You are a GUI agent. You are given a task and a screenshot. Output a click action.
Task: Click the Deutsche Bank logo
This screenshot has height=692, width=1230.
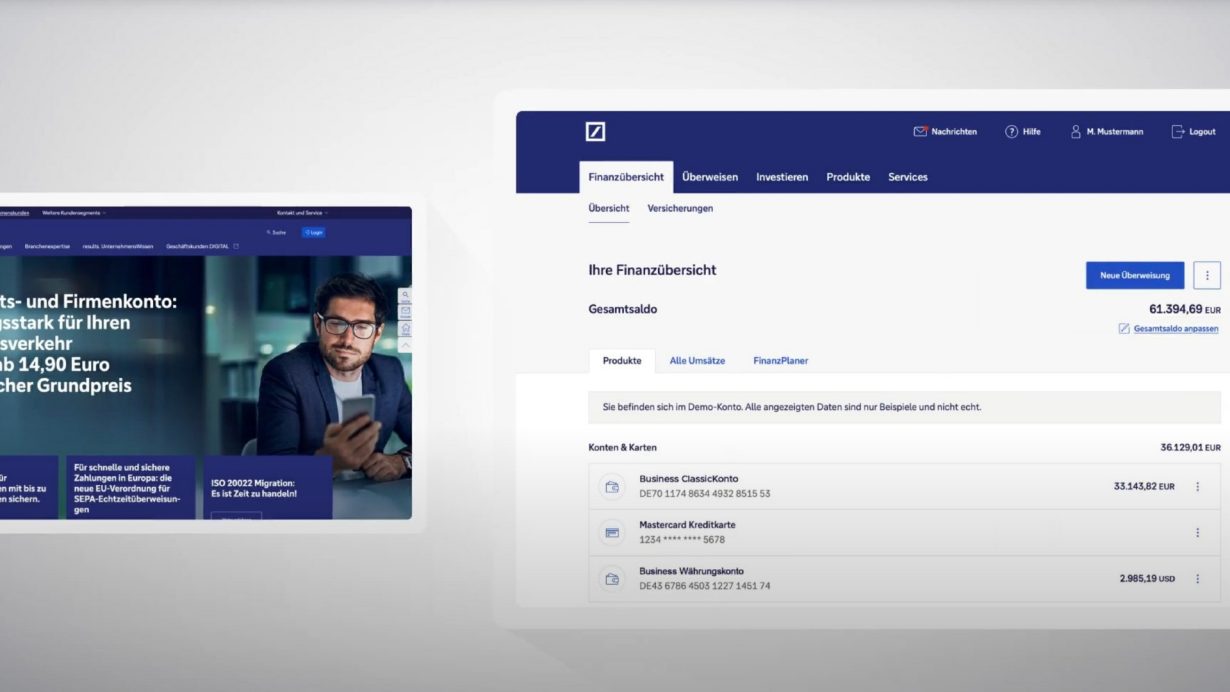click(x=595, y=132)
